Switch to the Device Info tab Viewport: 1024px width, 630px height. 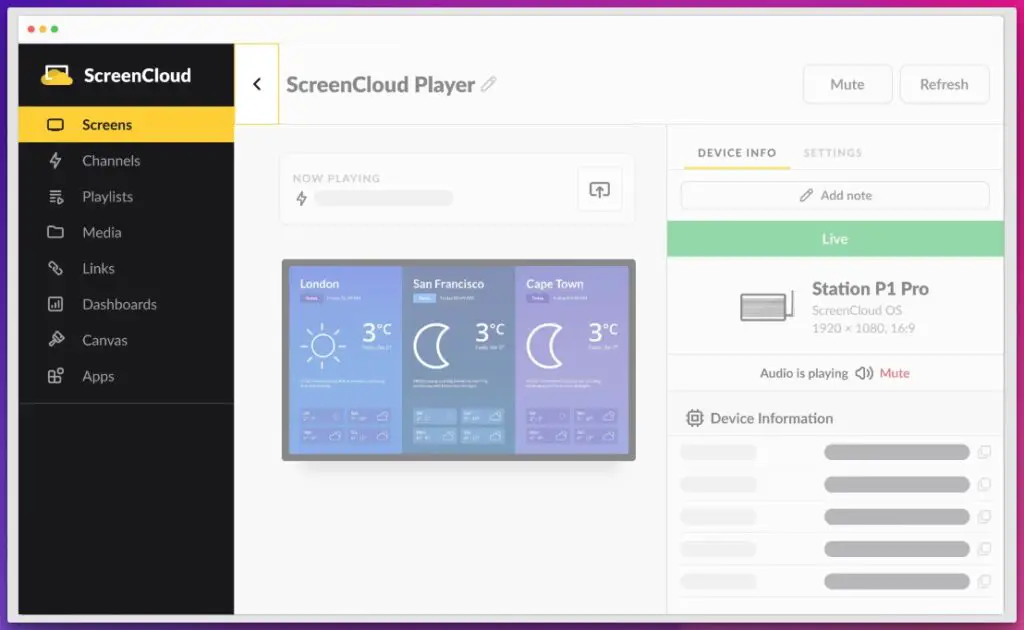(737, 153)
